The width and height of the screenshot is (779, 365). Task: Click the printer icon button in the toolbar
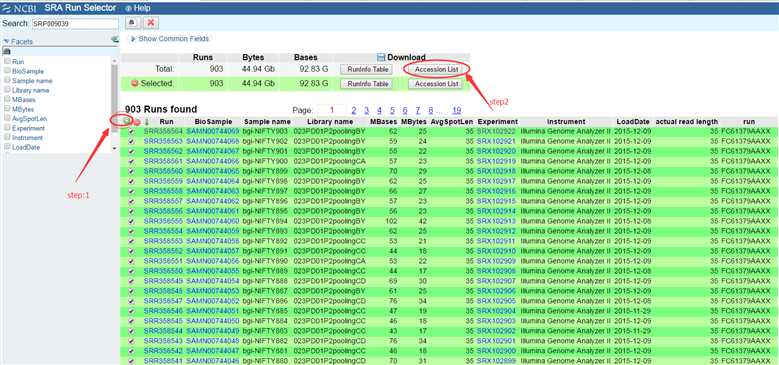coord(132,23)
